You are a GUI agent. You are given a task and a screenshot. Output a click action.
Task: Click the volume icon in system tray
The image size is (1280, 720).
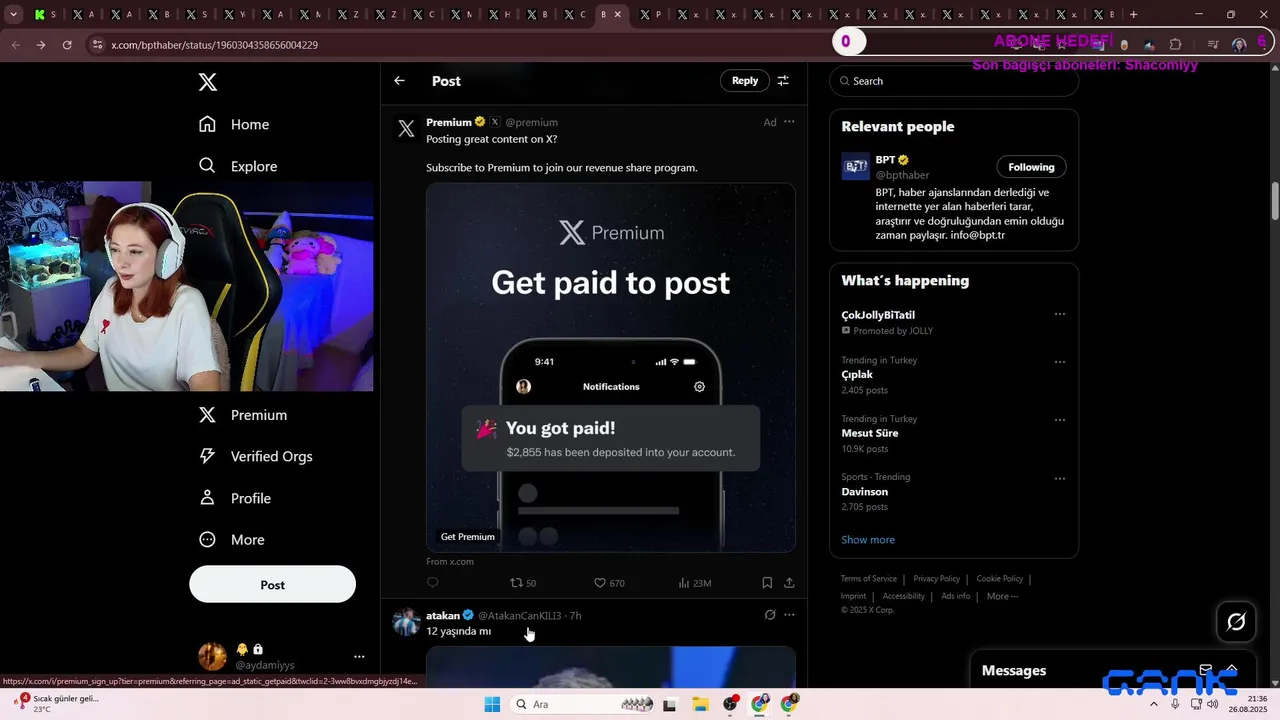coord(1213,704)
